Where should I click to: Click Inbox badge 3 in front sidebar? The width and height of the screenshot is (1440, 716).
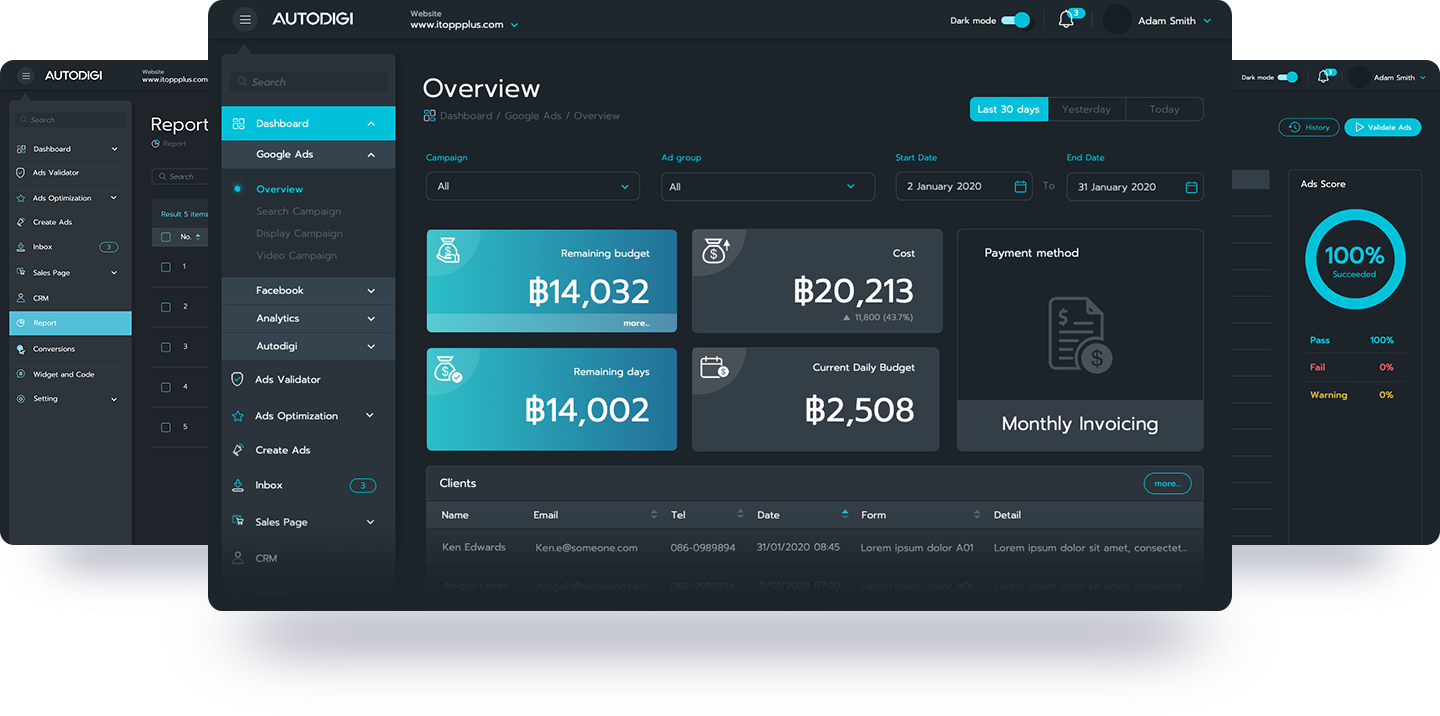coord(362,486)
